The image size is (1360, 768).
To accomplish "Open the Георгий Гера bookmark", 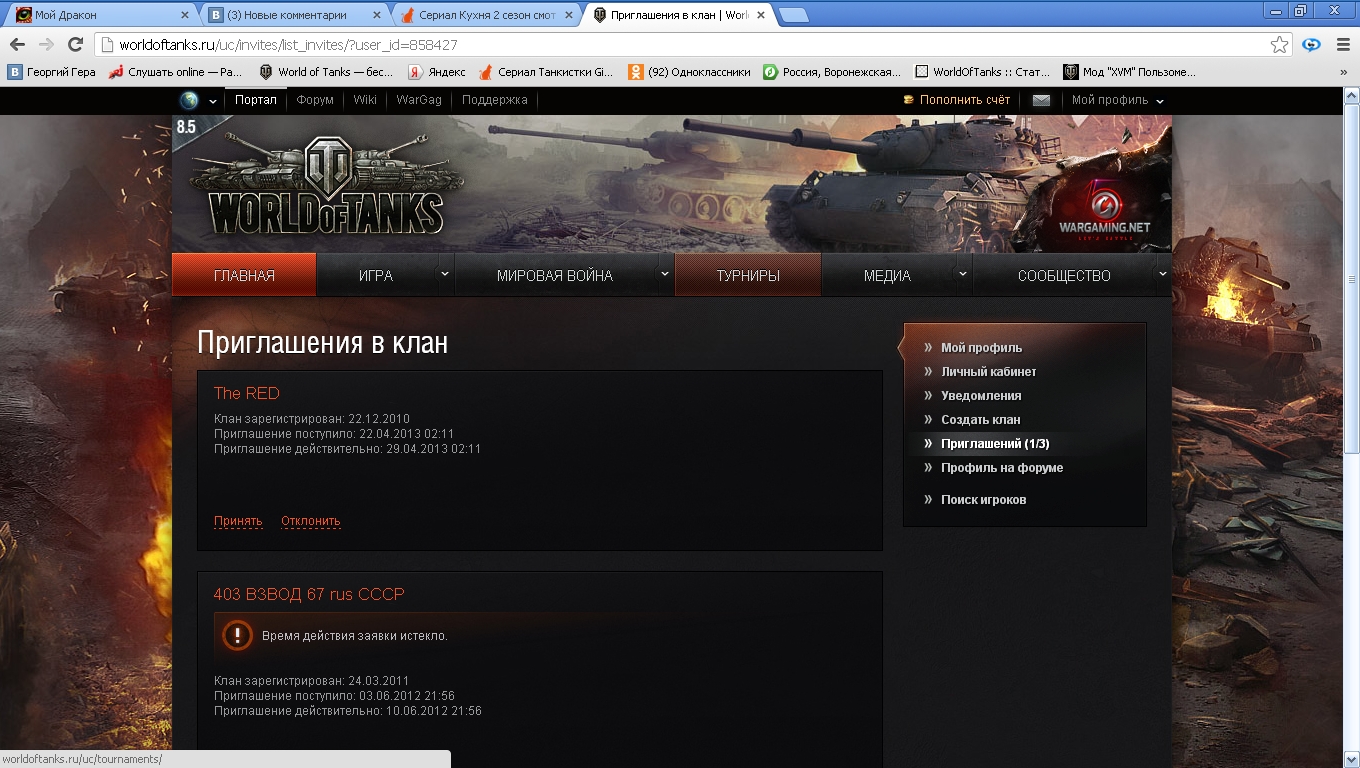I will (x=52, y=72).
